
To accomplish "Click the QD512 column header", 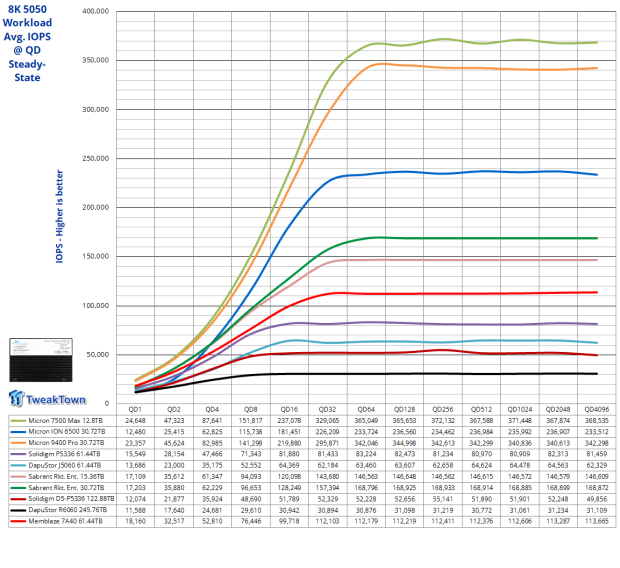I will [x=481, y=409].
